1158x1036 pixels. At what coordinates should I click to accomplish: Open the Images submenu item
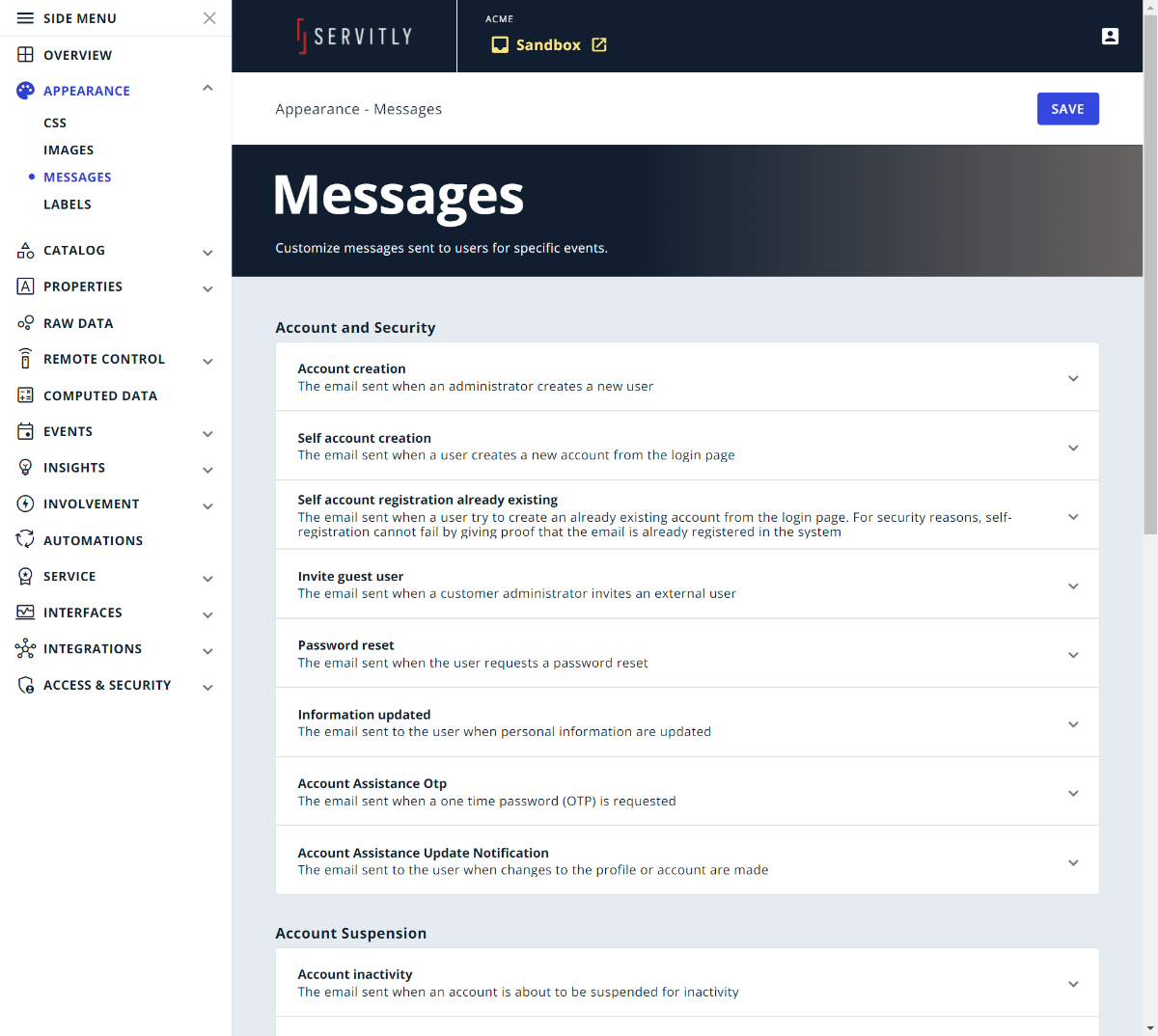point(69,150)
